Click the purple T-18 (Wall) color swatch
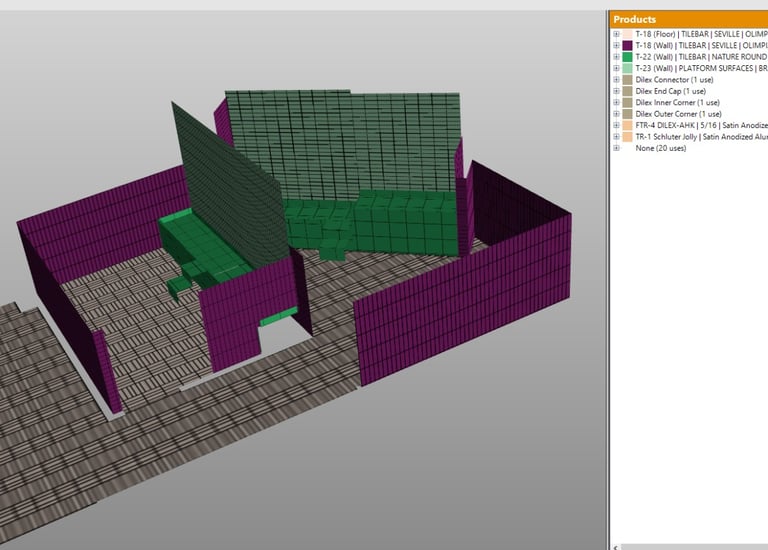The height and width of the screenshot is (550, 768). (627, 46)
